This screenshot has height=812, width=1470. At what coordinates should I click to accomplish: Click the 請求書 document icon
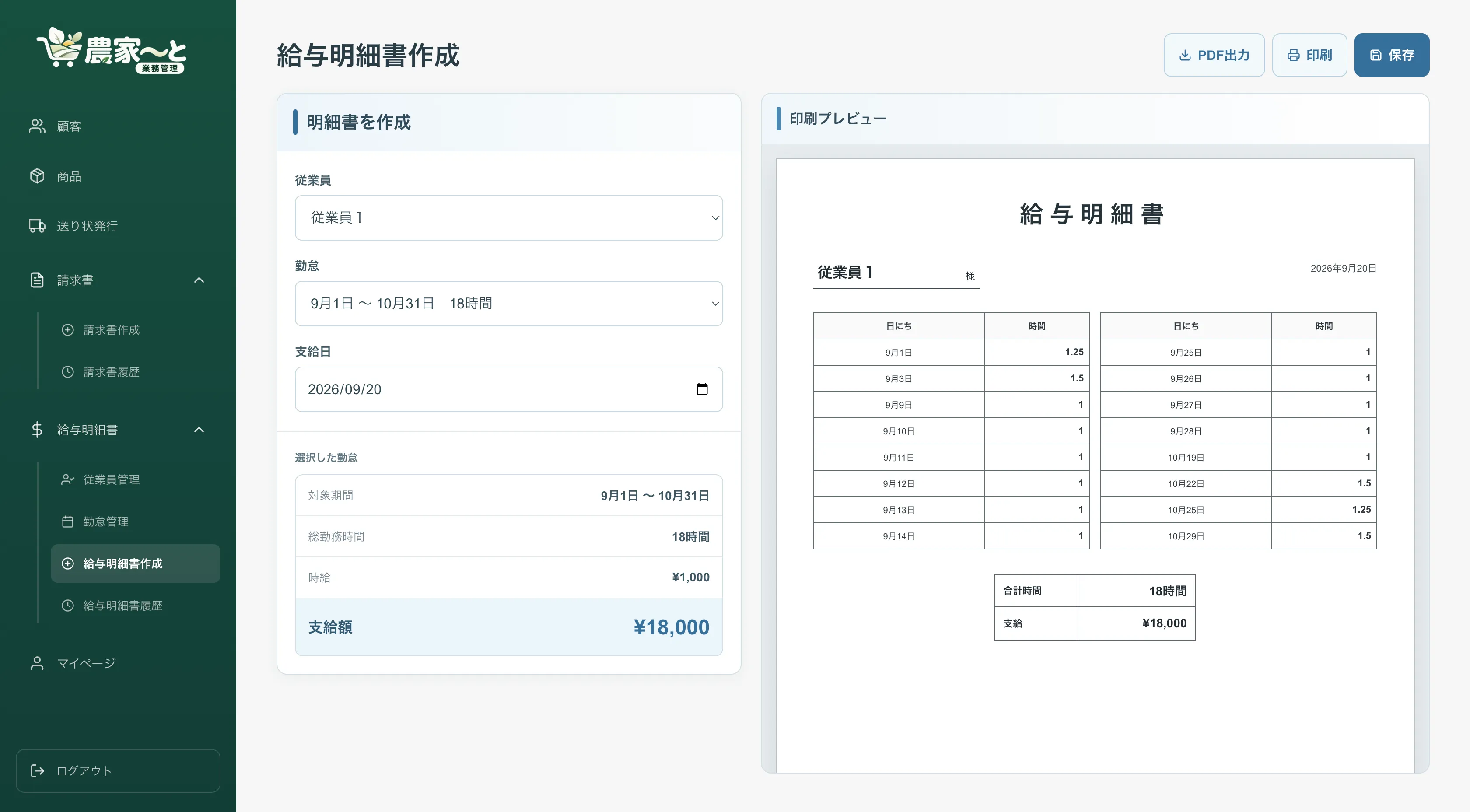pos(37,280)
